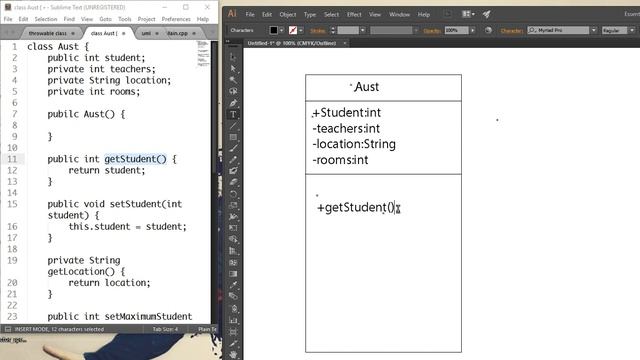Screen dimensions: 640x360
Task: Select the Artboard tool
Action: click(x=233, y=332)
